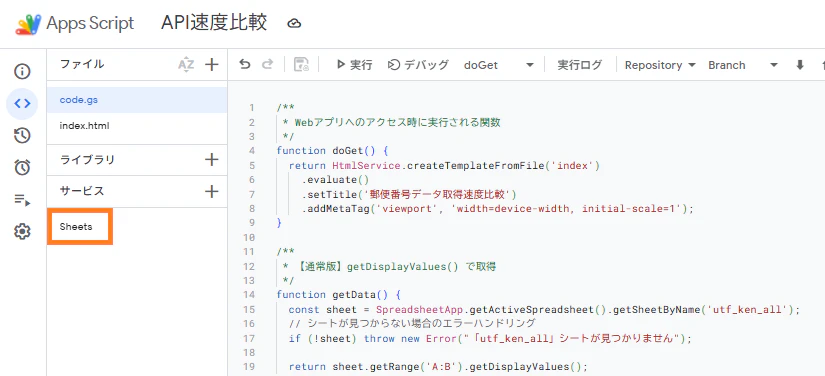Image resolution: width=825 pixels, height=376 pixels.
Task: Open the Executions list icon
Action: [x=22, y=200]
